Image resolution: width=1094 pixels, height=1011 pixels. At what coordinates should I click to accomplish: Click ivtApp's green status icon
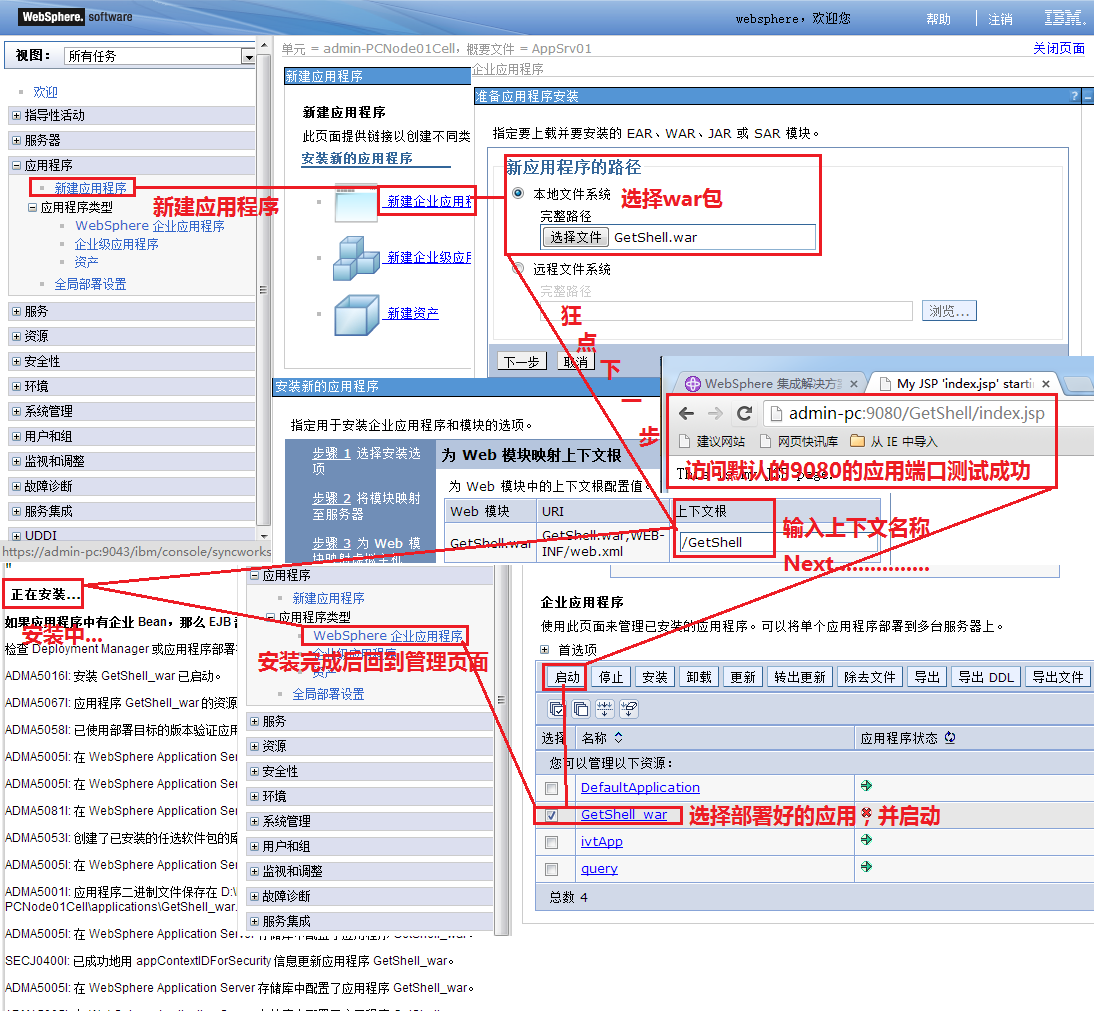coord(867,840)
